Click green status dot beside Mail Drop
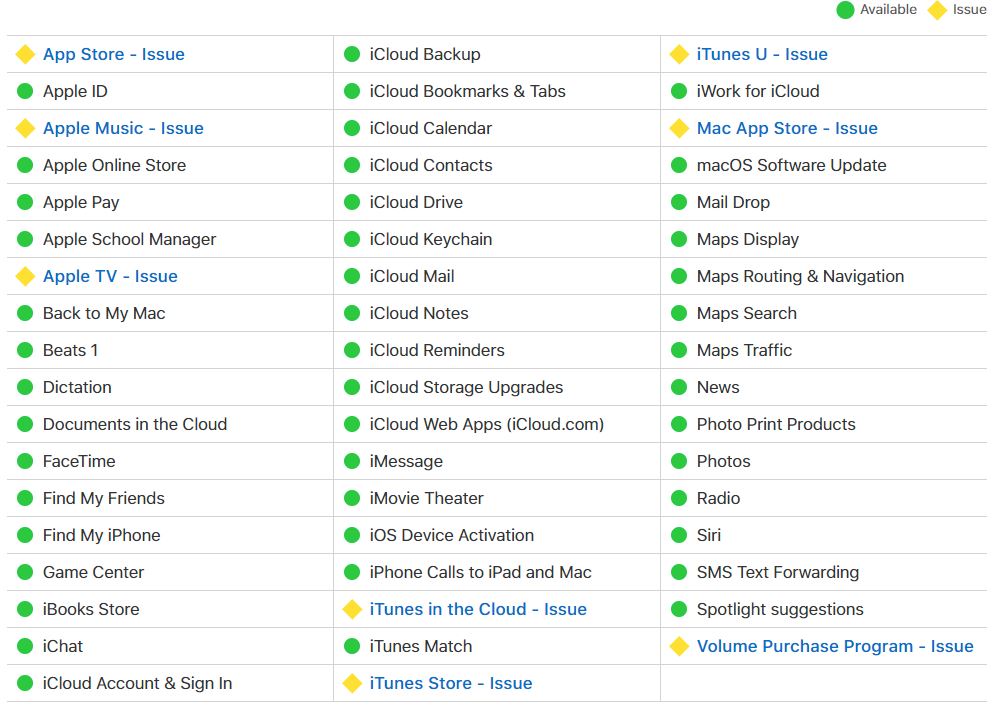Viewport: 1000px width, 705px height. coord(679,202)
